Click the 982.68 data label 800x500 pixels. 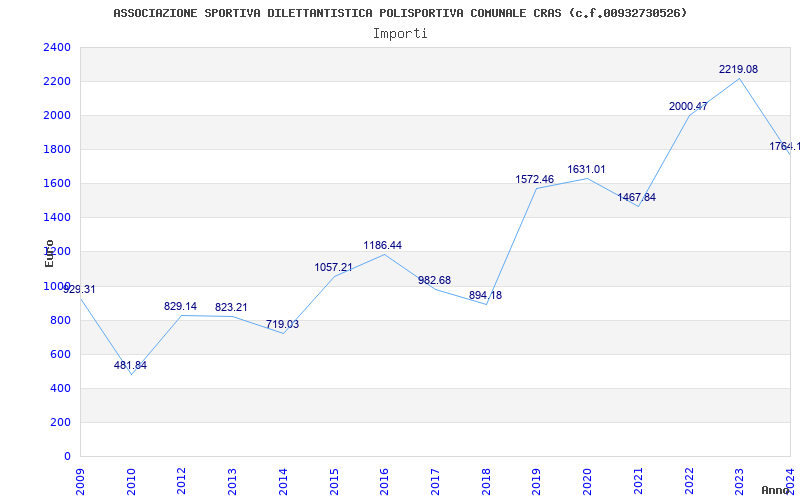coord(434,280)
